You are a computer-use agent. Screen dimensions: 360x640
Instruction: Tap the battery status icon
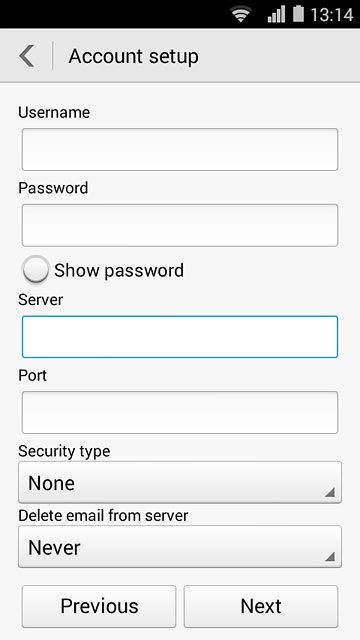click(298, 14)
